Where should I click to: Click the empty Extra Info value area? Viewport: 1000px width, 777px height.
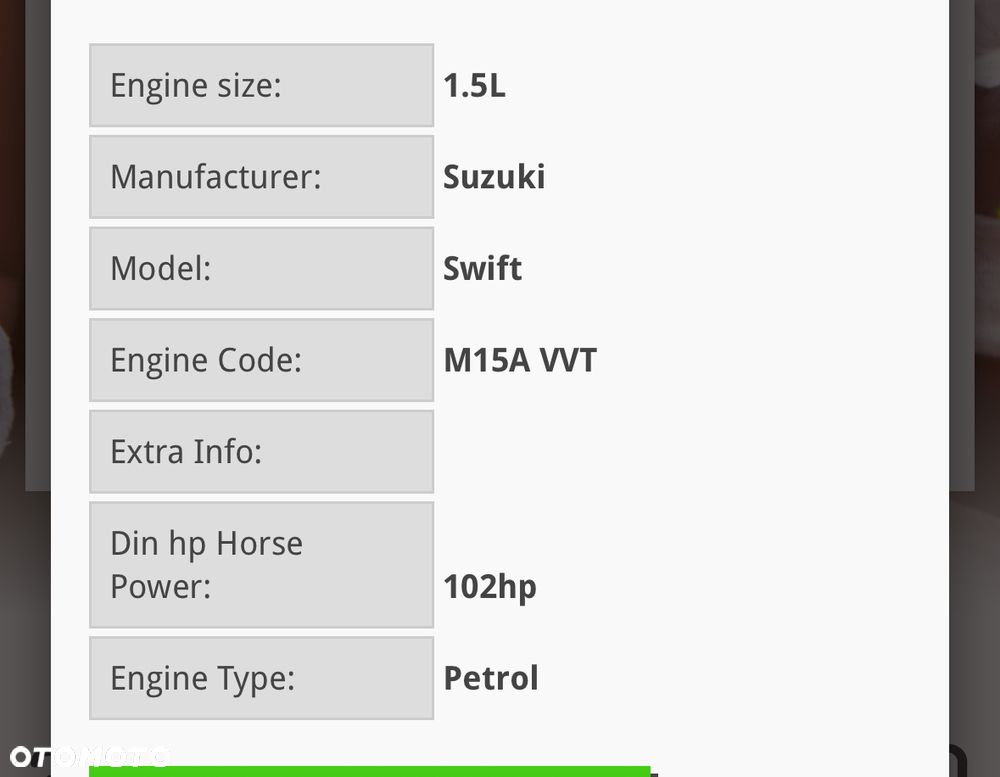(x=600, y=451)
